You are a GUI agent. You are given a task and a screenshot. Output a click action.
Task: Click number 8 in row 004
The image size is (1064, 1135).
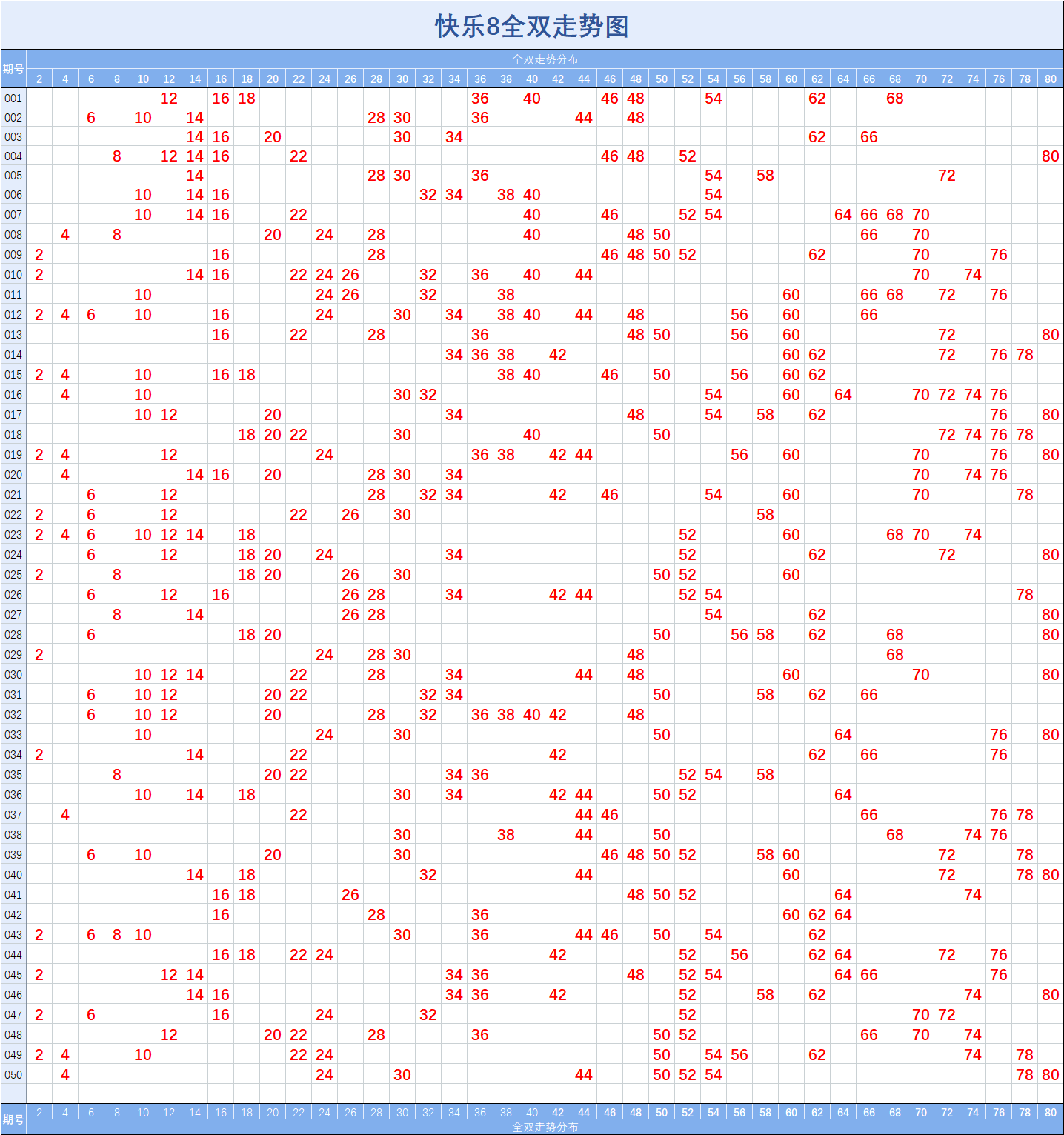pyautogui.click(x=117, y=156)
